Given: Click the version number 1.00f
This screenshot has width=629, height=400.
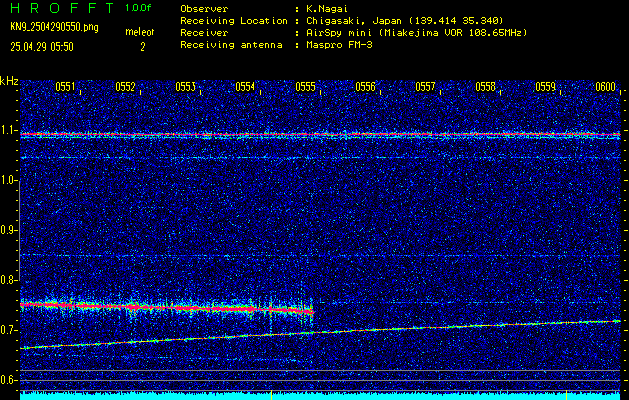Looking at the screenshot, I should [138, 8].
